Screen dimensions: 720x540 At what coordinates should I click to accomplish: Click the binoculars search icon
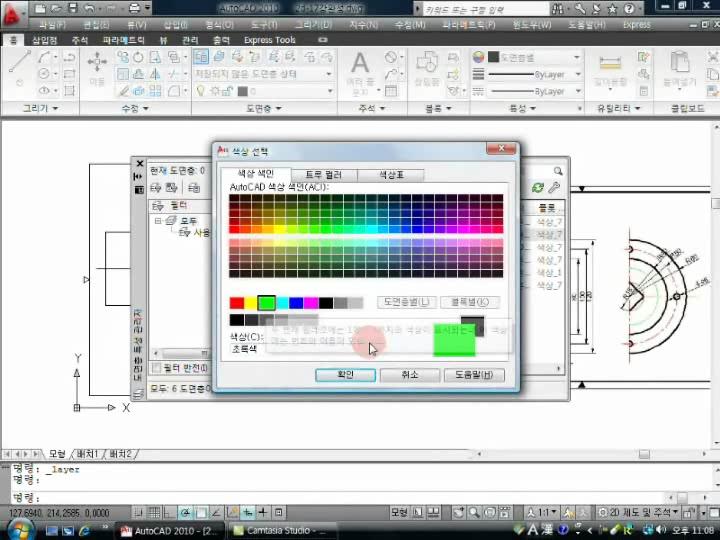click(x=558, y=8)
